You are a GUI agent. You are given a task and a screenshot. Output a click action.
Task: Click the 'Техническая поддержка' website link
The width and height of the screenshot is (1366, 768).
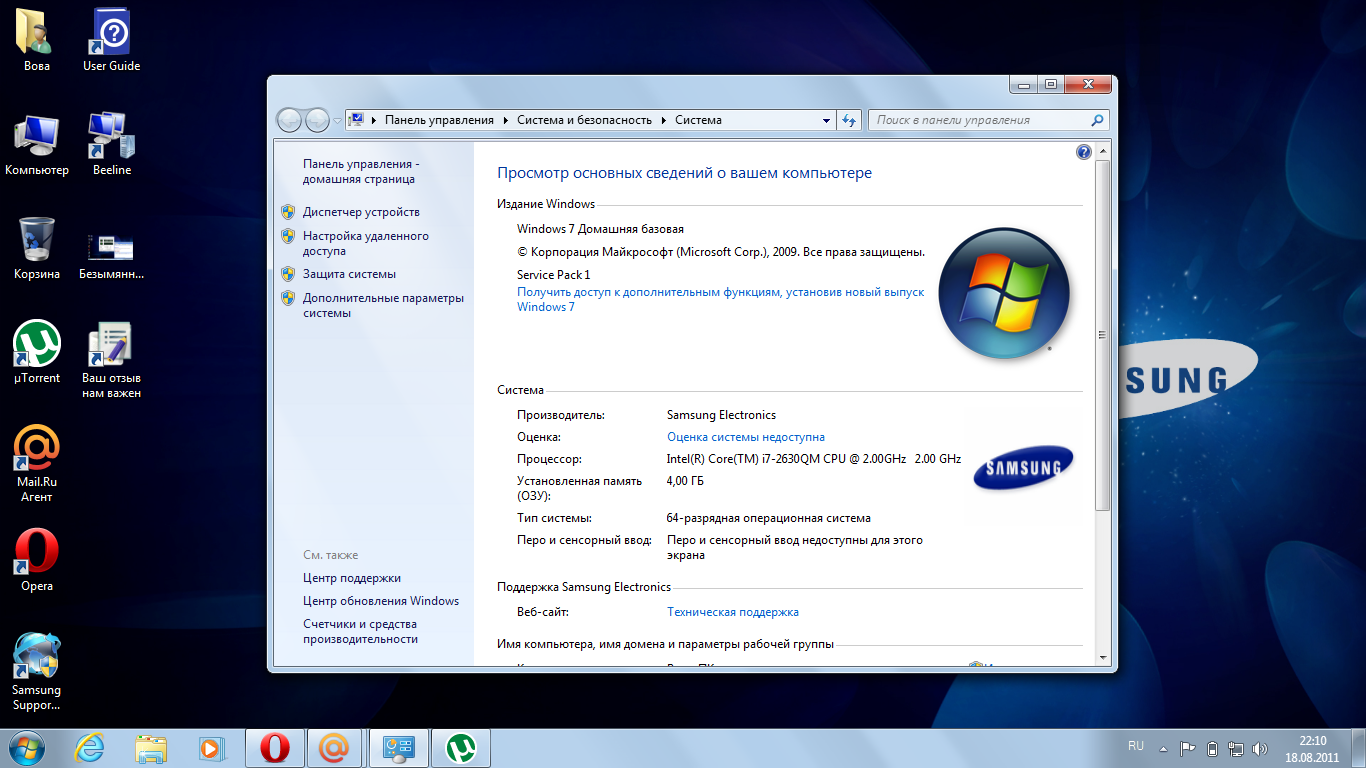(732, 612)
